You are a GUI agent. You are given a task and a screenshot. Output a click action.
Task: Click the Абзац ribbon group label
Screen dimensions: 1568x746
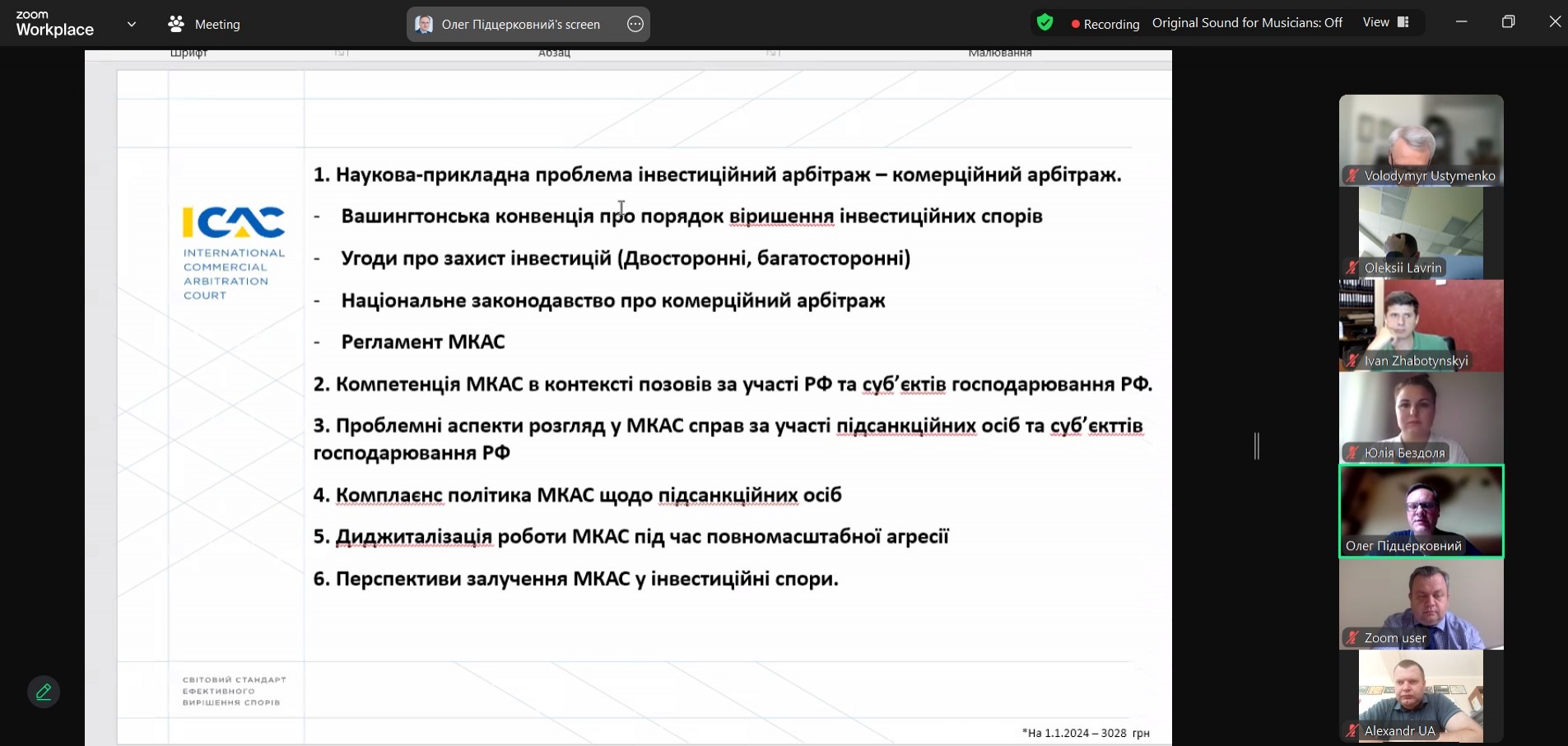click(554, 53)
